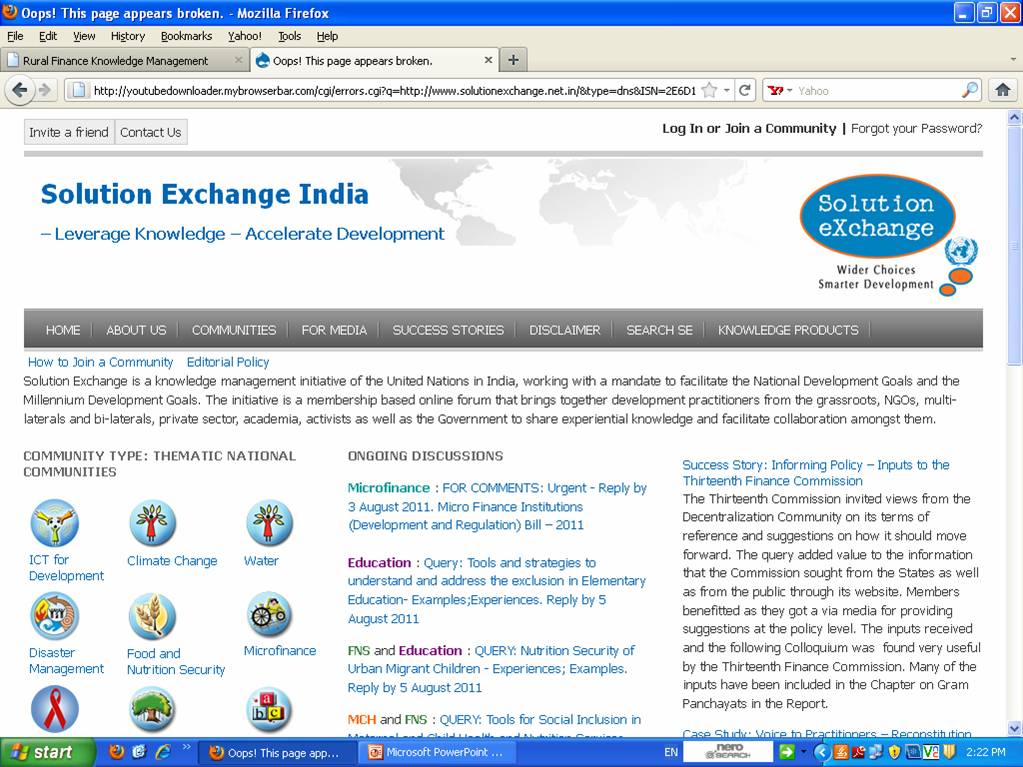Click the search magnifier in Yahoo box
Viewport: 1023px width, 767px height.
[970, 91]
